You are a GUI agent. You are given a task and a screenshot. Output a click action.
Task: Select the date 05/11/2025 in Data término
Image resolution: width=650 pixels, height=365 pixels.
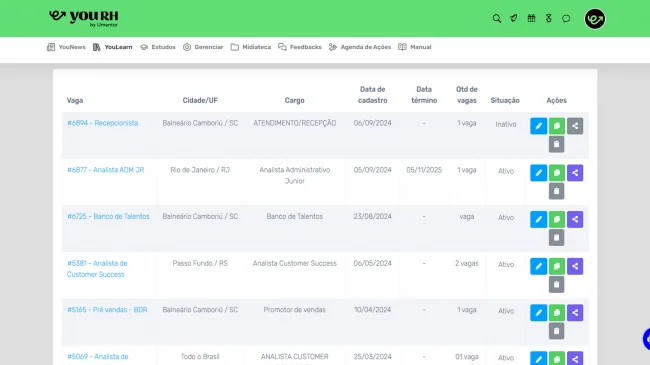coord(424,170)
